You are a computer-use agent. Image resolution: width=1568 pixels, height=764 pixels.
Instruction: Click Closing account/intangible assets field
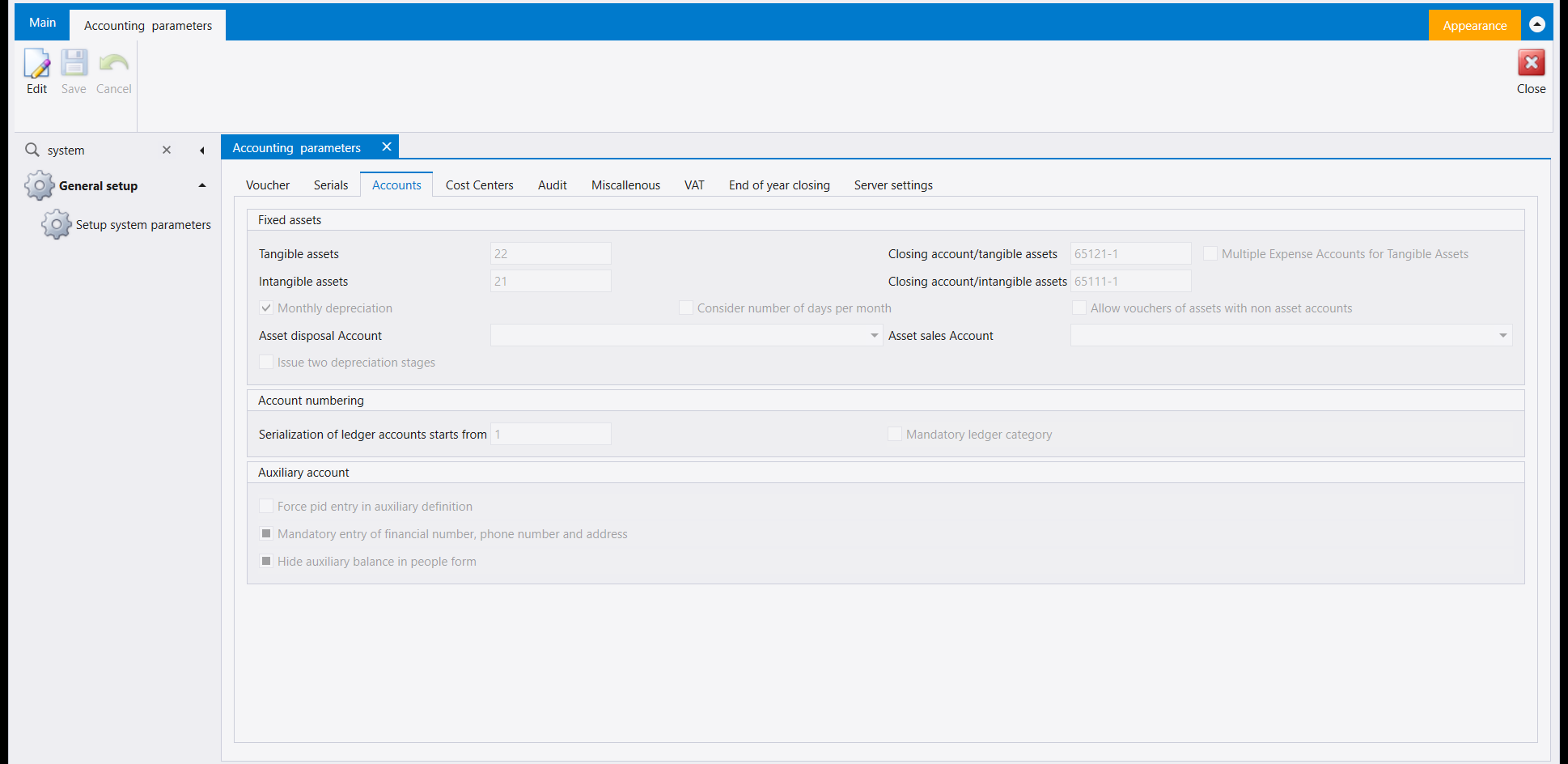point(1130,281)
